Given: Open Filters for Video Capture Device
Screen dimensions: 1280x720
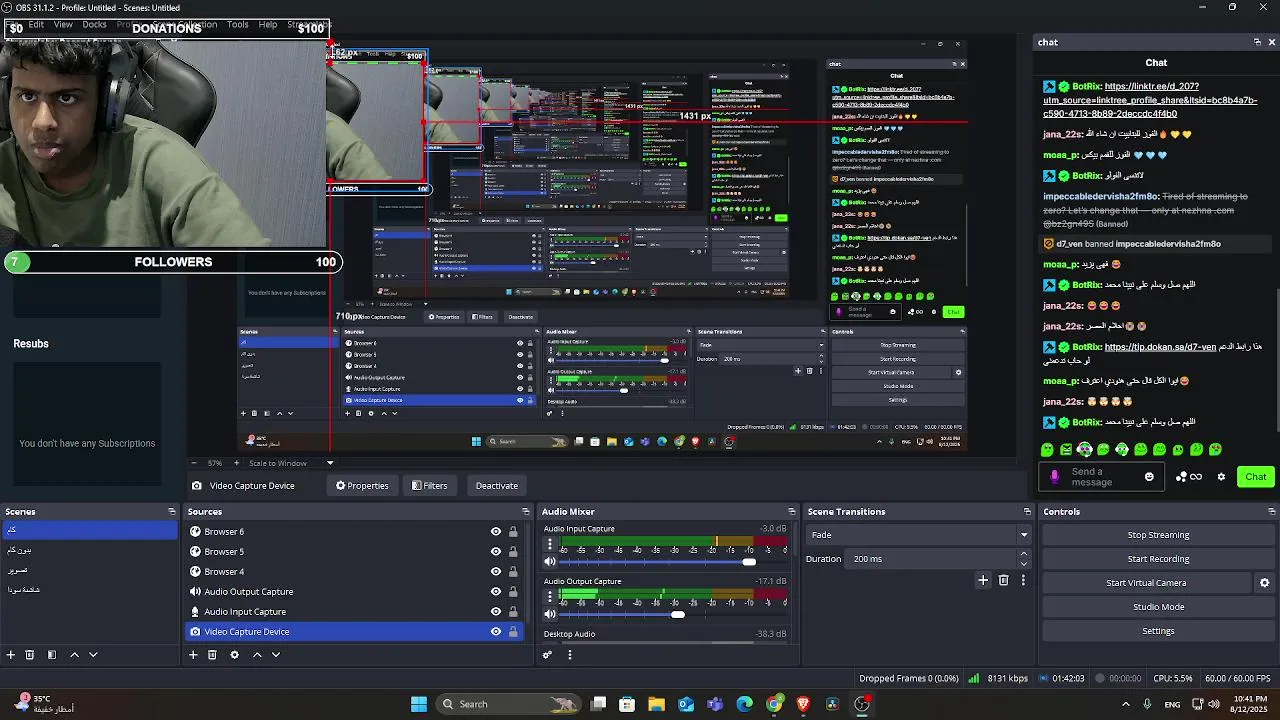Looking at the screenshot, I should (430, 486).
